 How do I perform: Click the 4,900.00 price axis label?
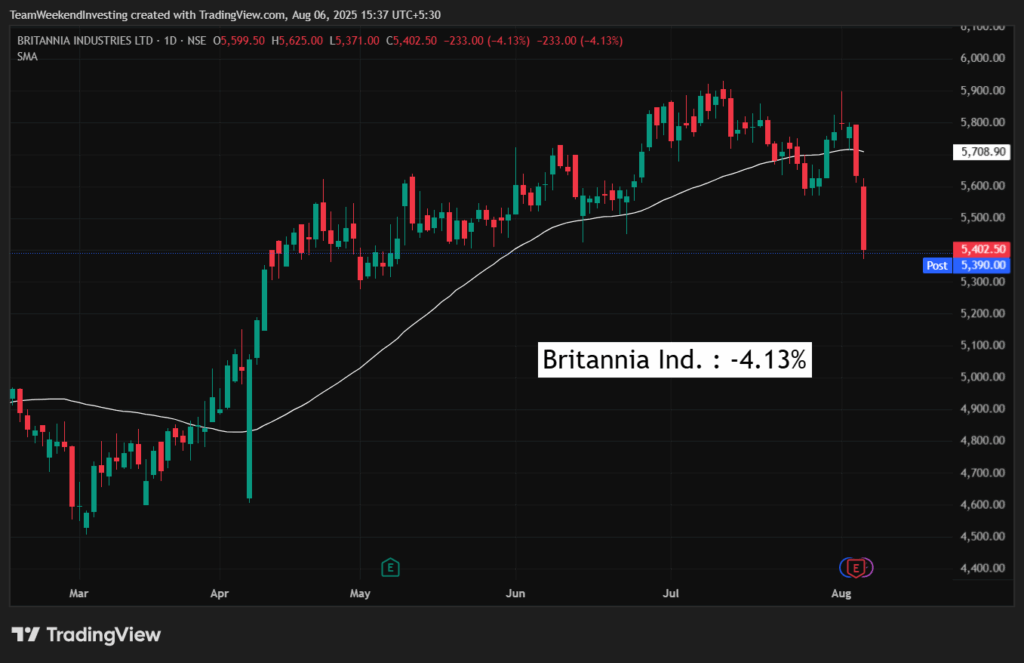[x=982, y=409]
